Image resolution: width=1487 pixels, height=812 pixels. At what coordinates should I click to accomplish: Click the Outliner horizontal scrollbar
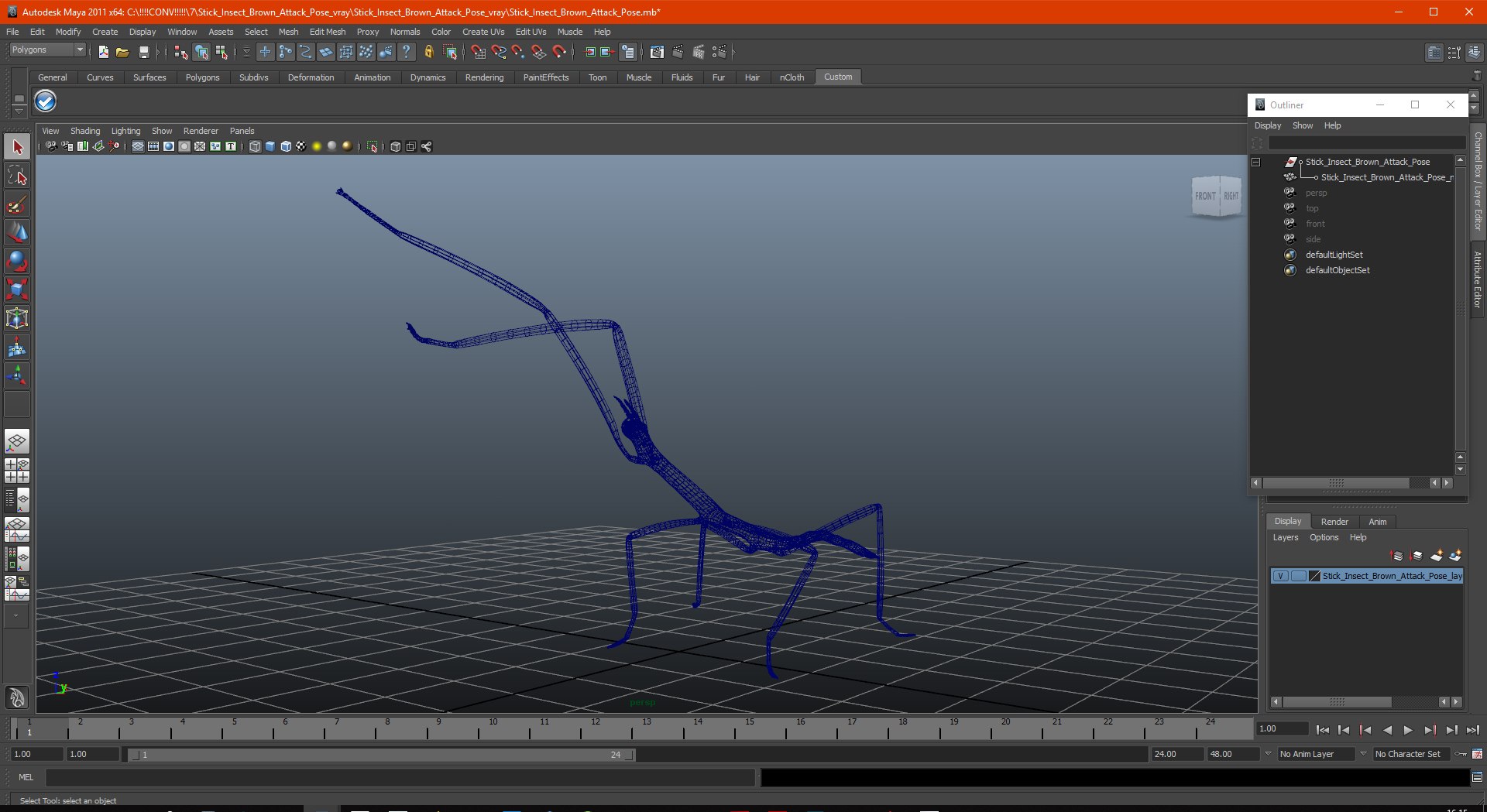tap(1336, 483)
